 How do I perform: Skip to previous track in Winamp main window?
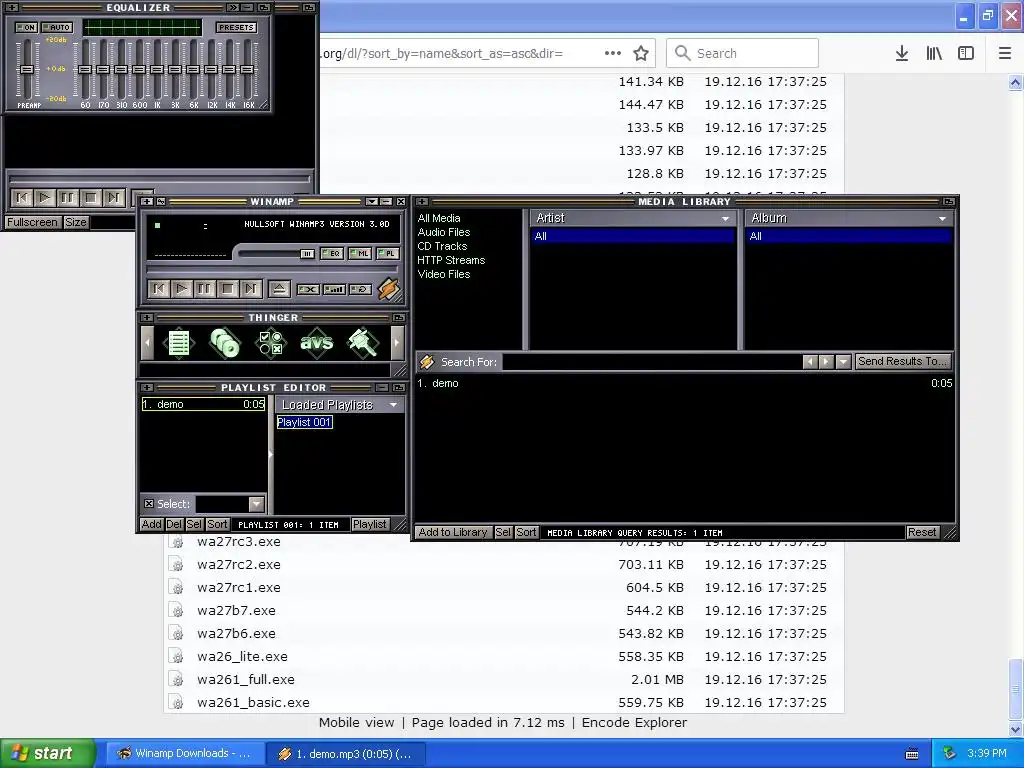coord(159,289)
